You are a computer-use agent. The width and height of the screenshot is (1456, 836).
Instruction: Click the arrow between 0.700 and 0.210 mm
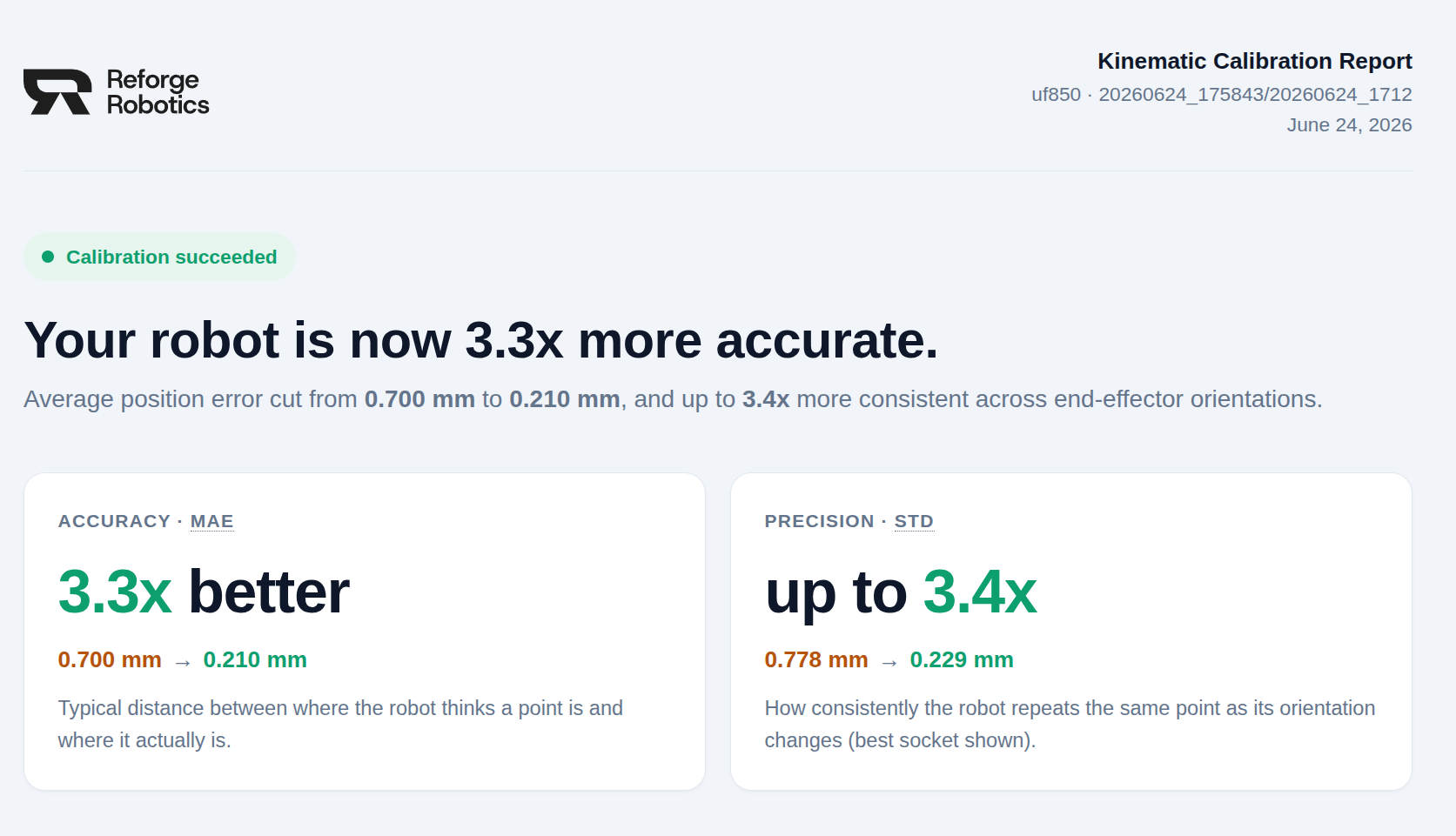click(183, 663)
